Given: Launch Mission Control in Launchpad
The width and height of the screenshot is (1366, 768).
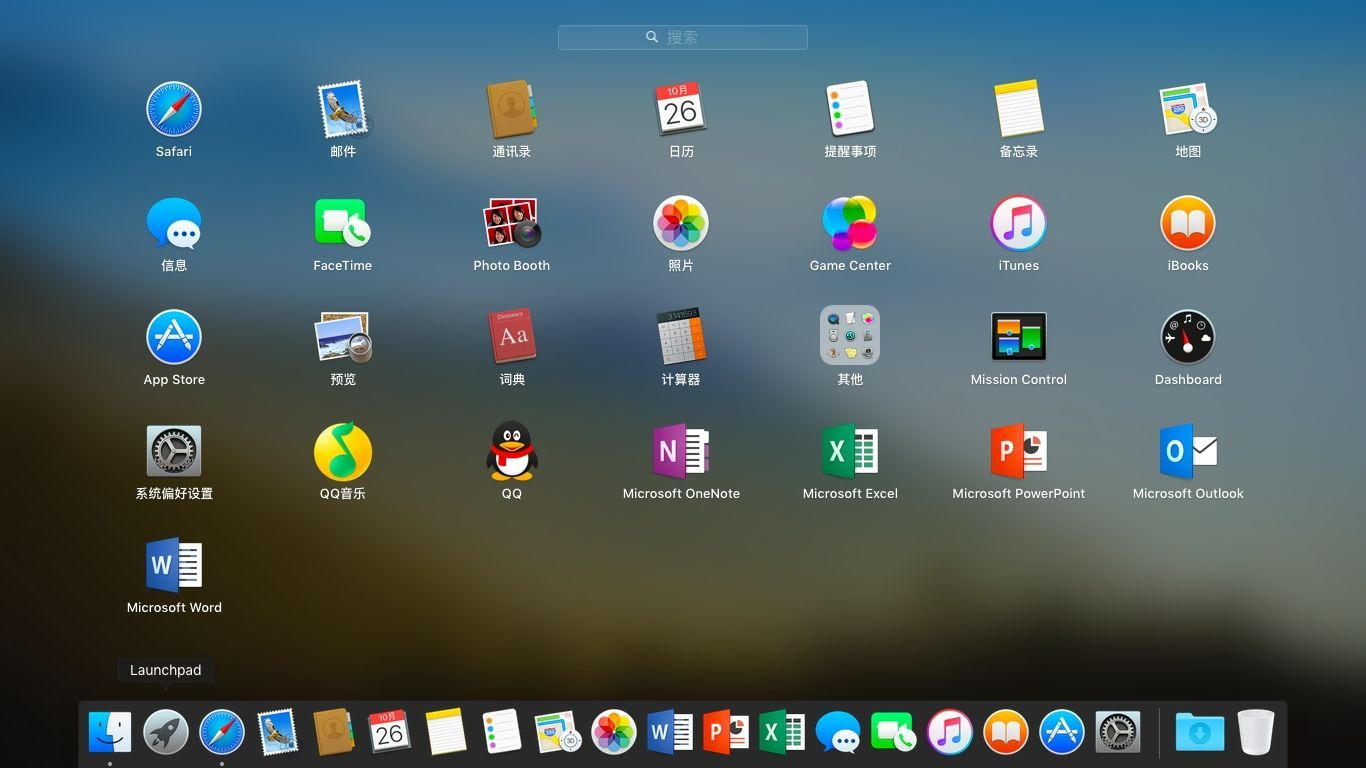Looking at the screenshot, I should pos(1019,337).
